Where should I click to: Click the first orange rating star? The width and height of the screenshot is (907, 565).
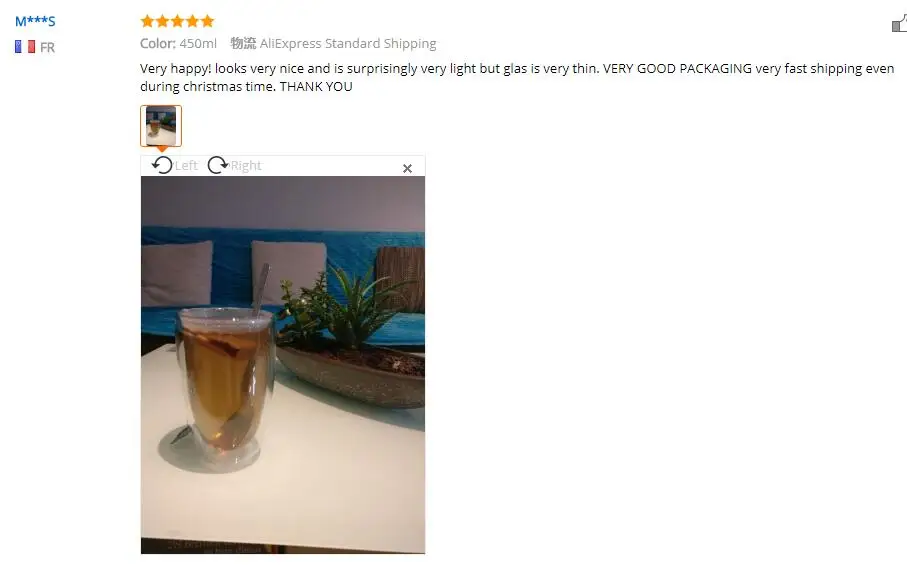pyautogui.click(x=147, y=21)
